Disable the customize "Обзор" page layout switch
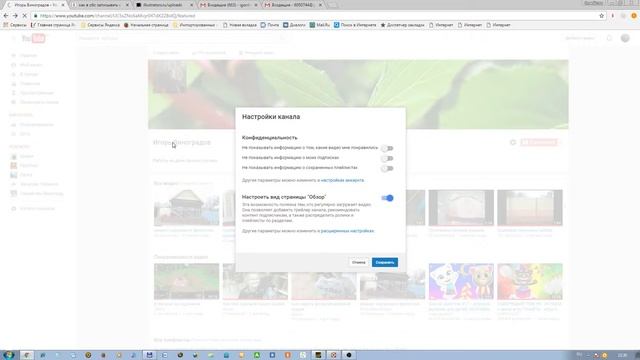Image resolution: width=640 pixels, height=360 pixels. click(387, 198)
